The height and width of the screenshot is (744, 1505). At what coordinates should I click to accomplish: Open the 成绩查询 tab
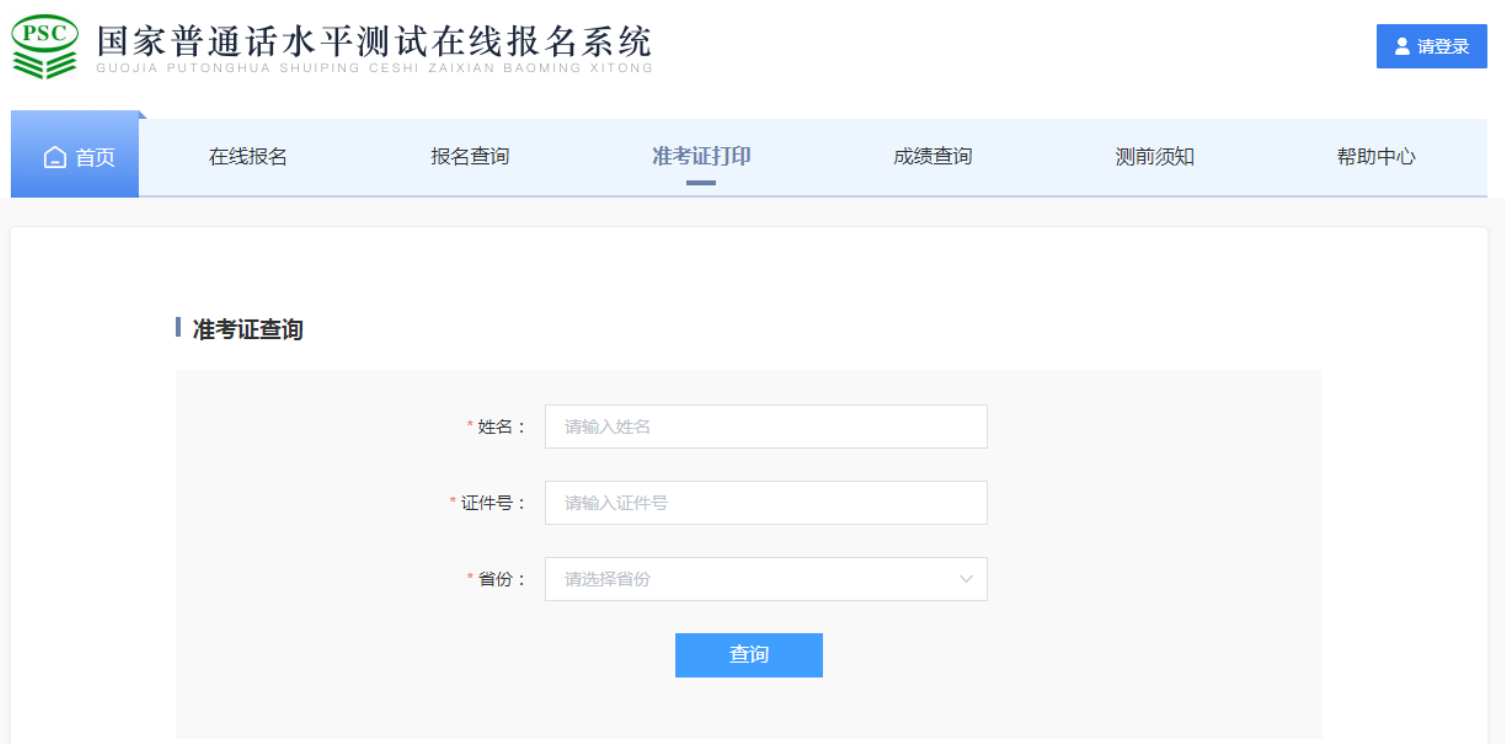pyautogui.click(x=932, y=157)
